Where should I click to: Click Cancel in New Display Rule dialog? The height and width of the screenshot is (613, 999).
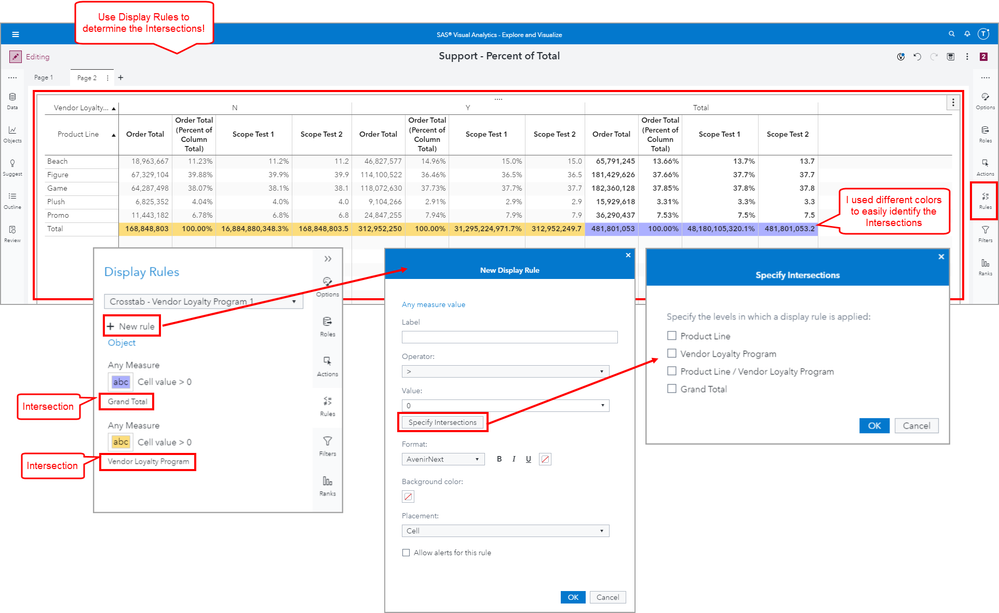coord(607,597)
